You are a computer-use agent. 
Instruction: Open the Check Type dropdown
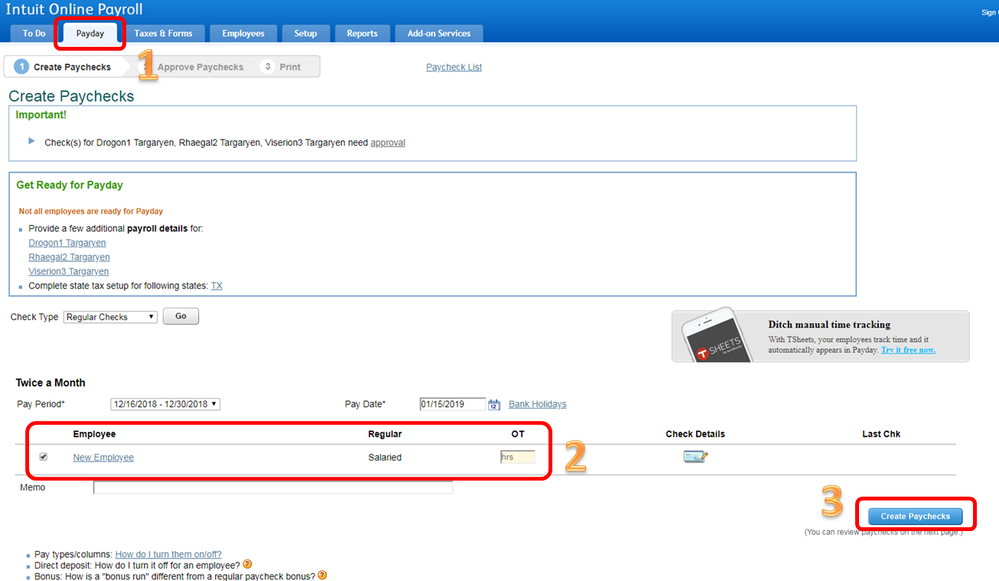(110, 317)
